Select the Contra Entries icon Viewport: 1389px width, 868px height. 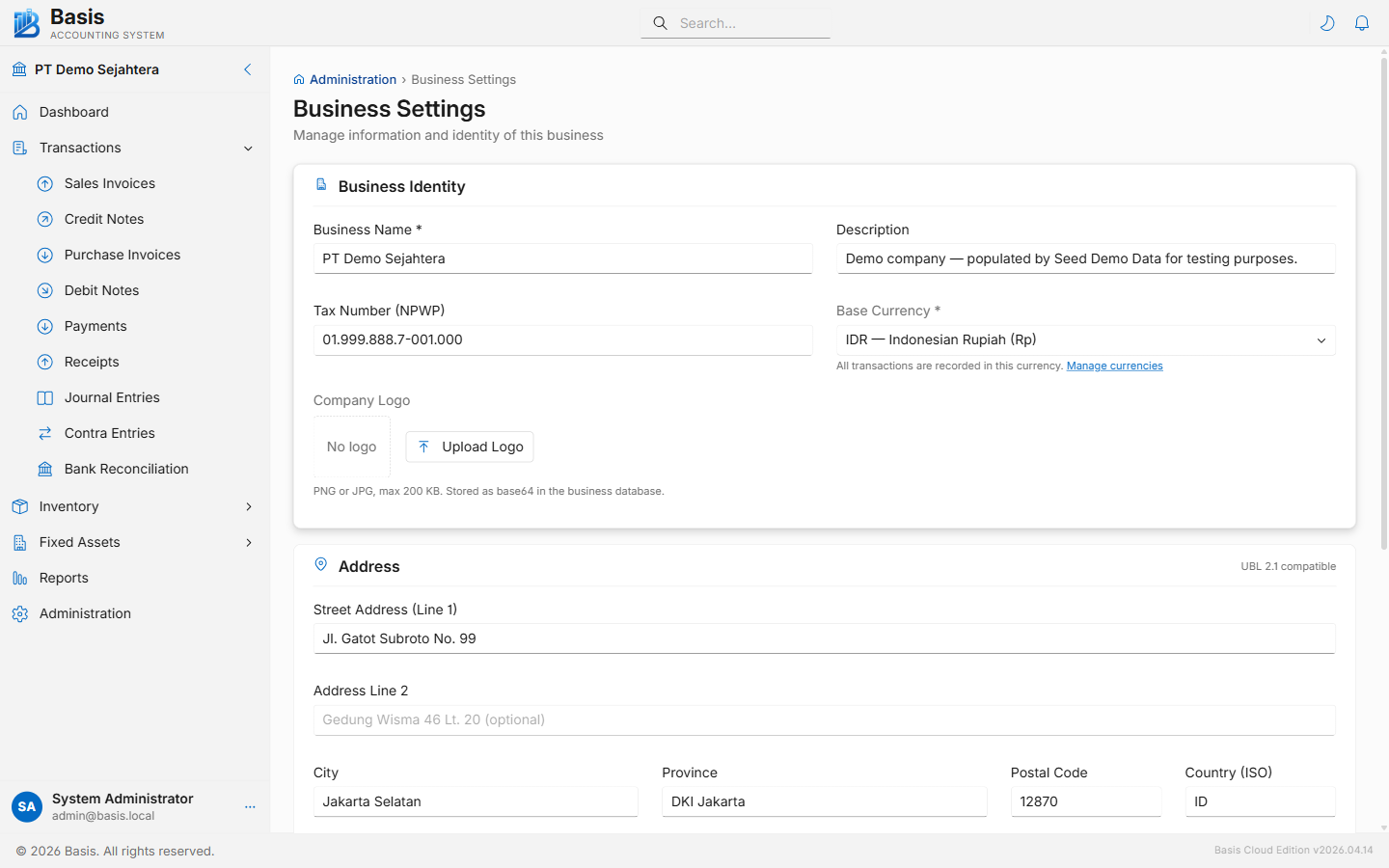44,433
